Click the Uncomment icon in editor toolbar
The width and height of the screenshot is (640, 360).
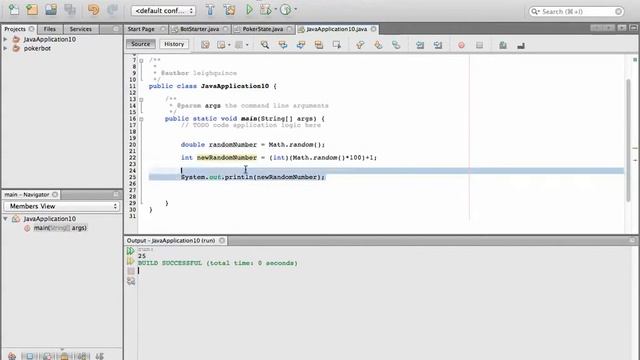click(521, 45)
